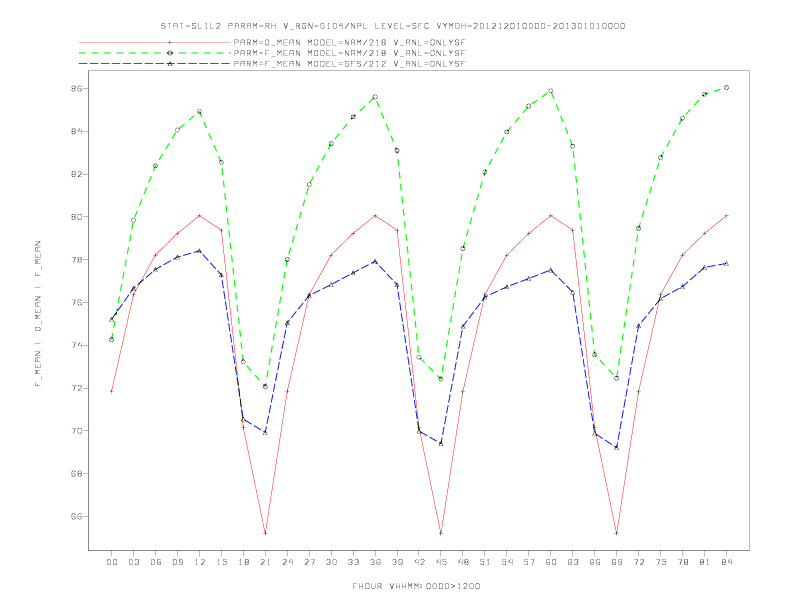Click x-axis tick label 51
Image resolution: width=792 pixels, height=612 pixels.
[485, 562]
